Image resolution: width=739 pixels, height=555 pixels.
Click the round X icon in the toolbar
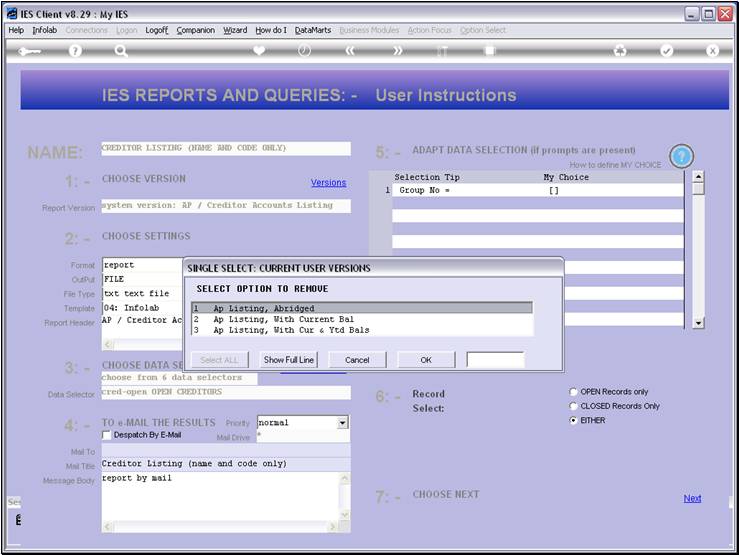pyautogui.click(x=712, y=50)
